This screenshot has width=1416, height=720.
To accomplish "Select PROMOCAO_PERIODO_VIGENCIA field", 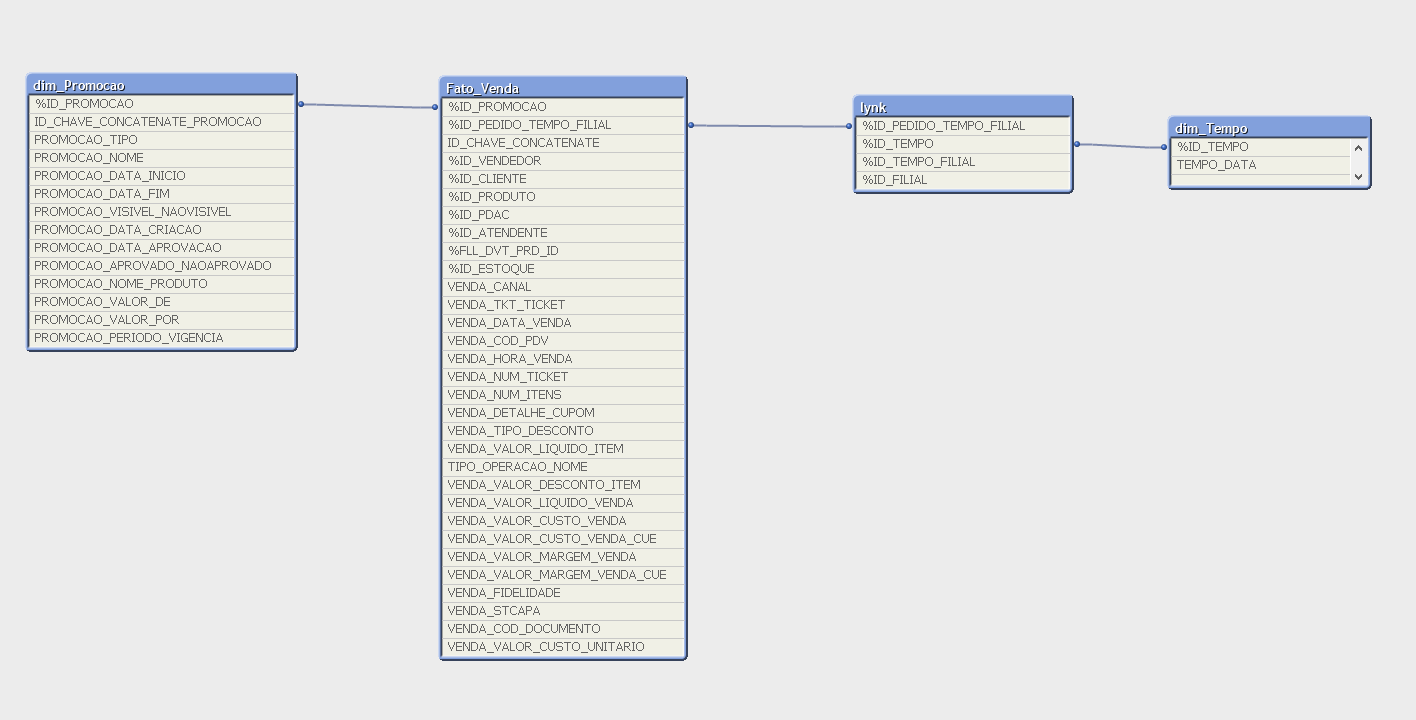I will tap(162, 338).
